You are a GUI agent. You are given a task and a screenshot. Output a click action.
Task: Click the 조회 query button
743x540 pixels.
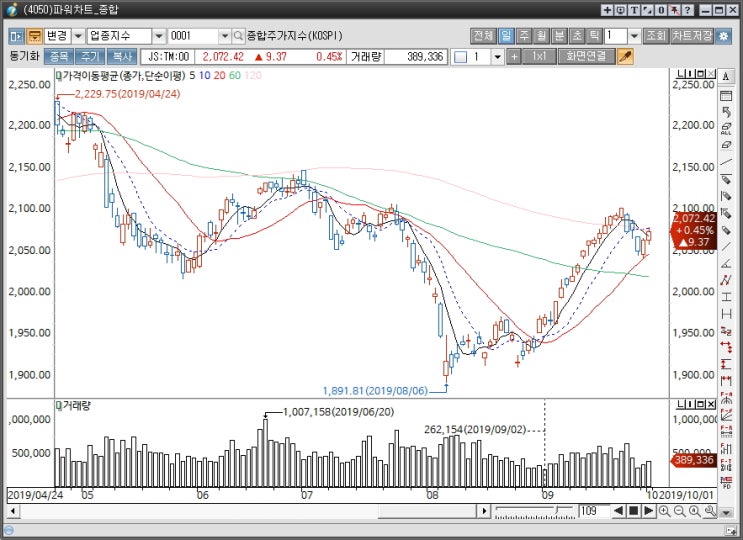pyautogui.click(x=656, y=36)
